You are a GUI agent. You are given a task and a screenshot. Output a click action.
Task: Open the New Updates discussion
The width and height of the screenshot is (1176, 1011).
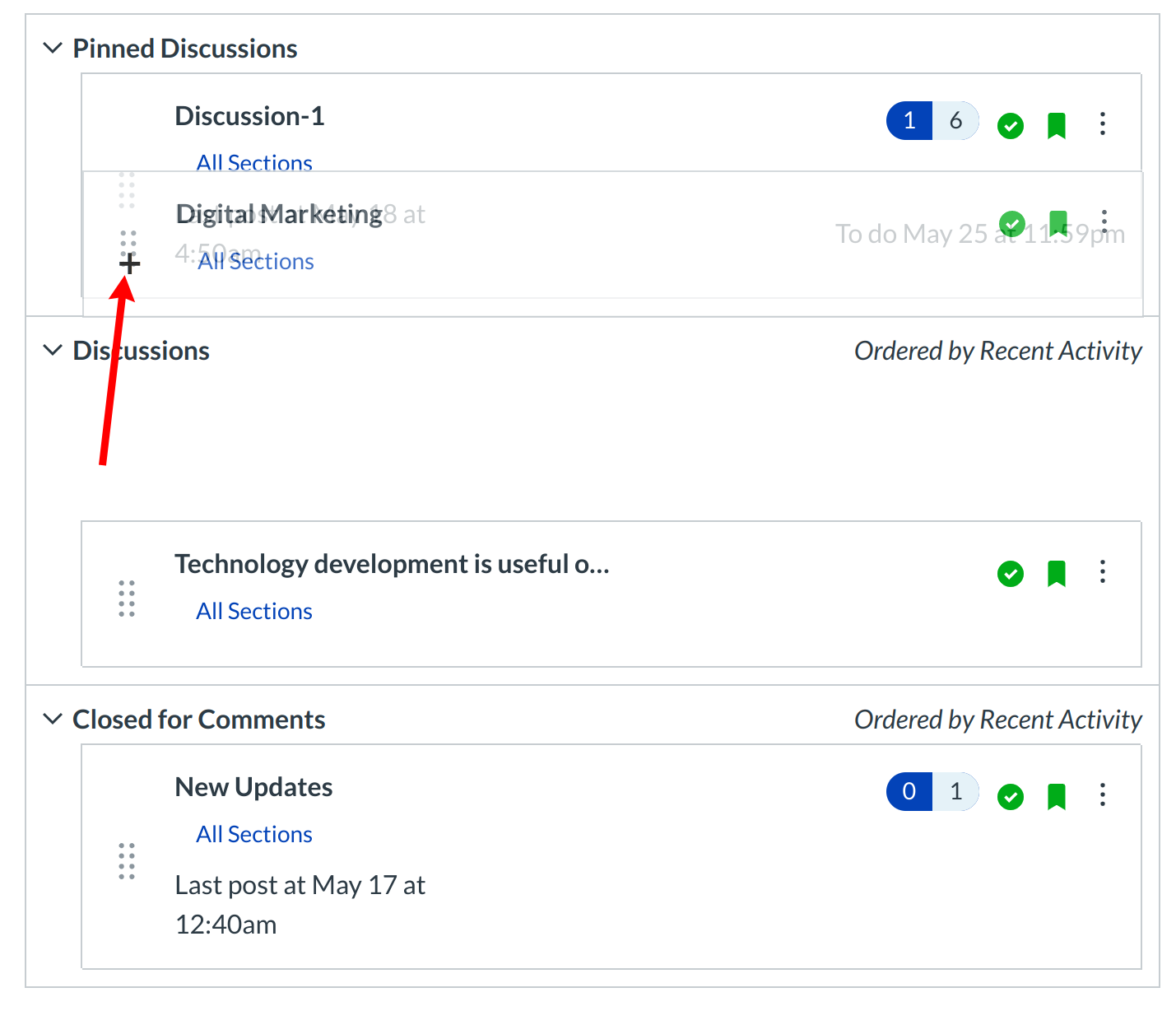pos(253,788)
